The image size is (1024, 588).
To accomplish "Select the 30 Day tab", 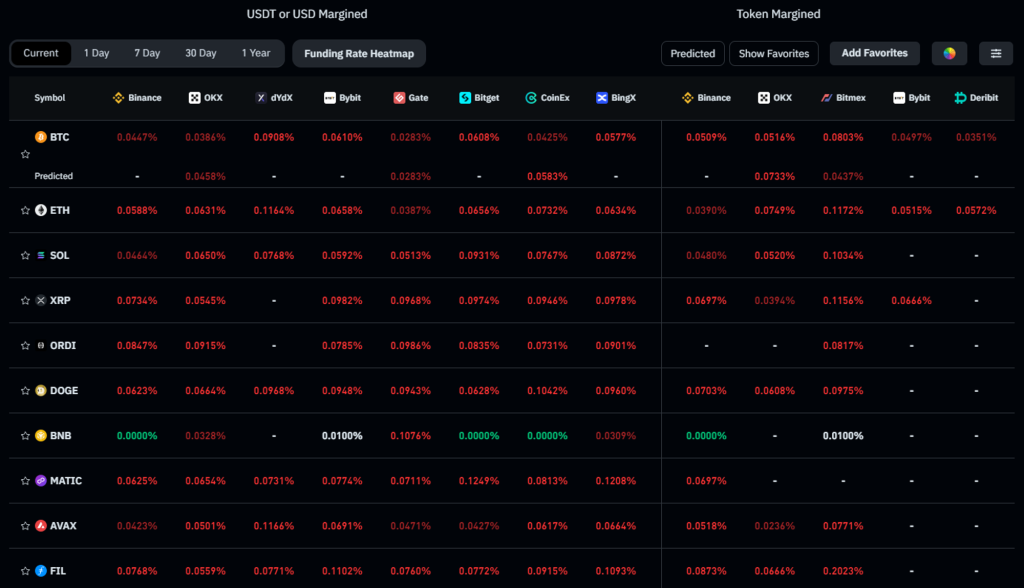I will (x=200, y=53).
